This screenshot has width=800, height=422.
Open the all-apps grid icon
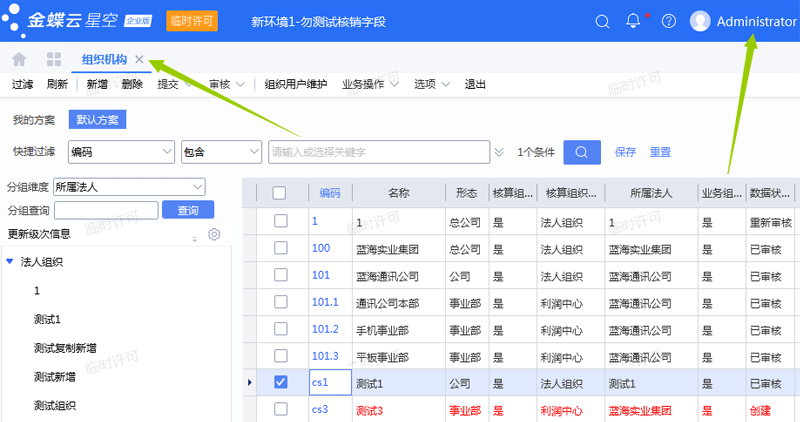(54, 59)
